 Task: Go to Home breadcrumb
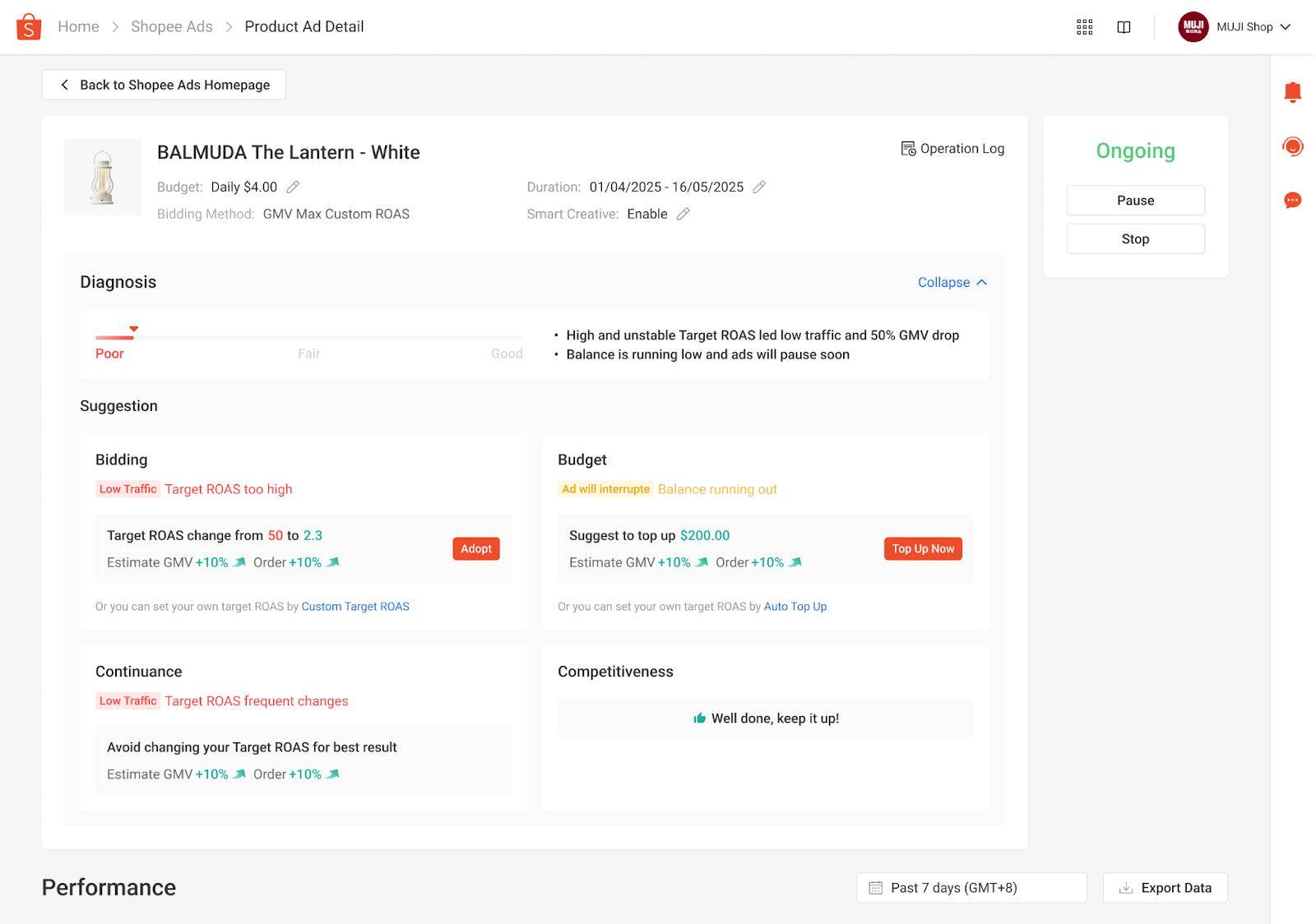tap(78, 26)
